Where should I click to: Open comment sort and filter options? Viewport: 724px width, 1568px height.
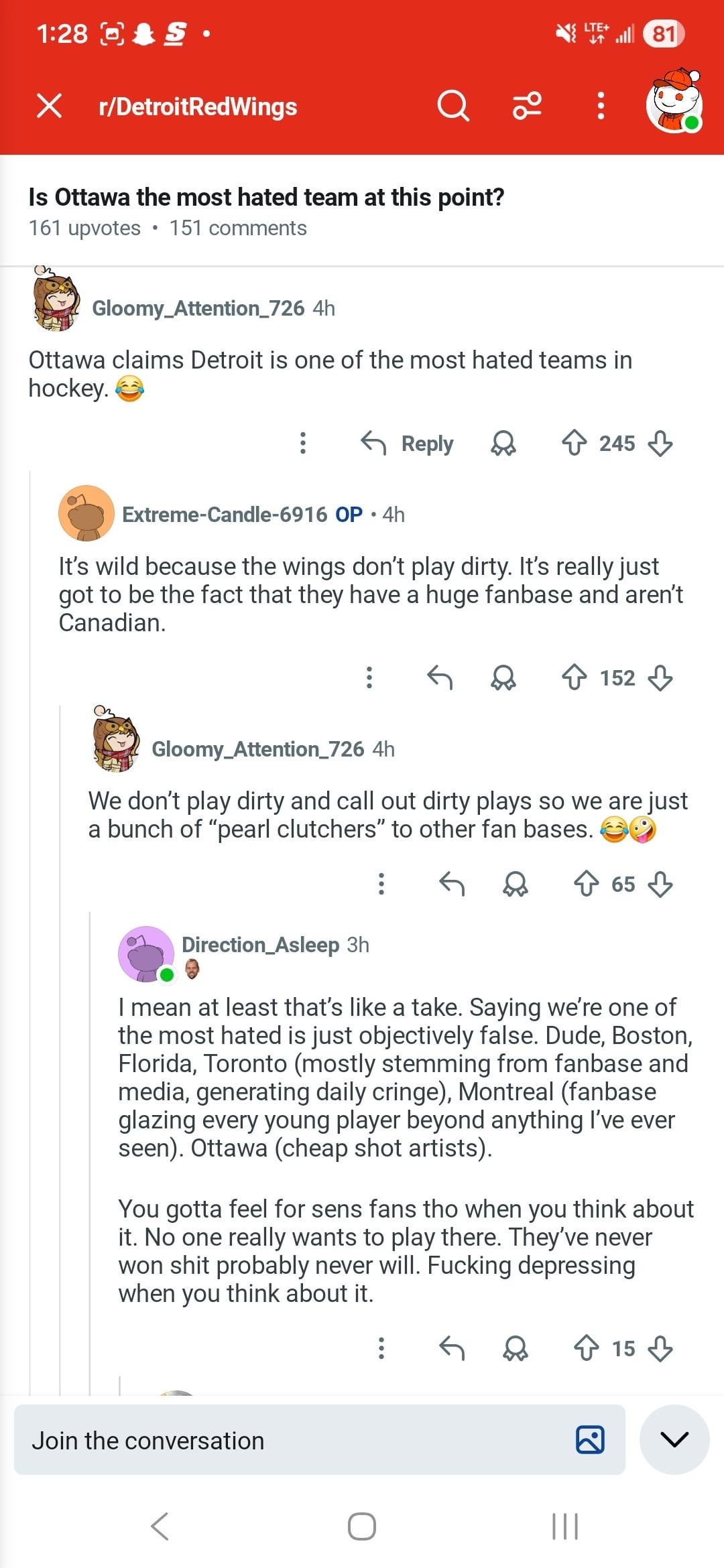527,106
